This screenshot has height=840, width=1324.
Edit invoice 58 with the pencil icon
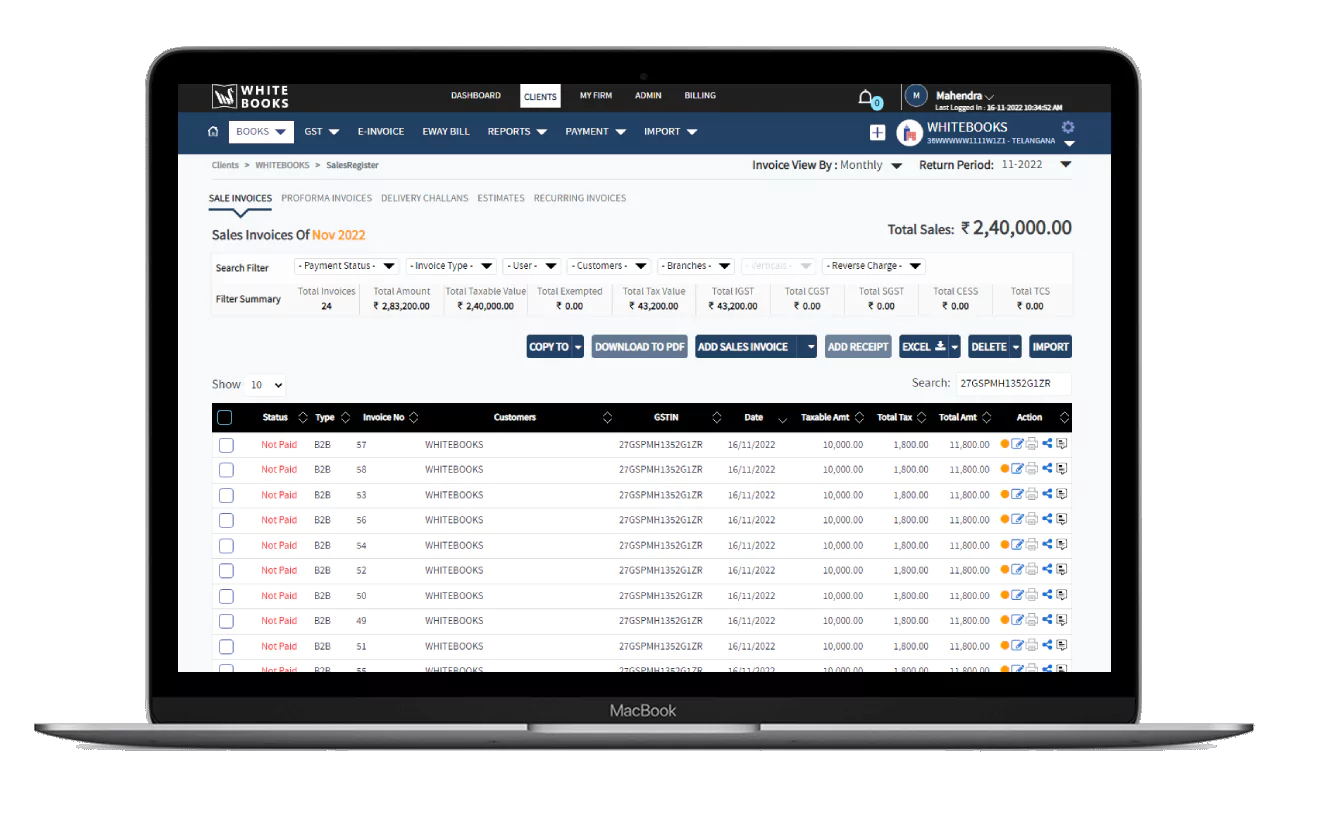pyautogui.click(x=1018, y=469)
